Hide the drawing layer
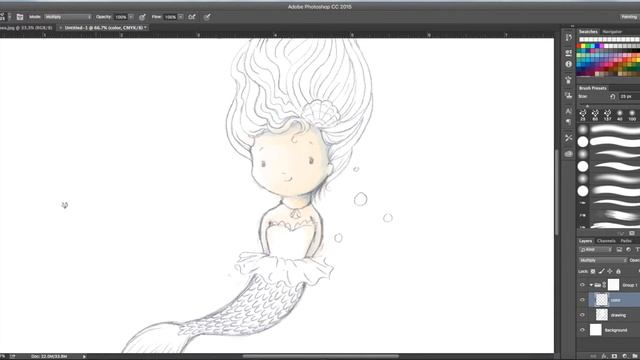The image size is (640, 360). pyautogui.click(x=582, y=315)
